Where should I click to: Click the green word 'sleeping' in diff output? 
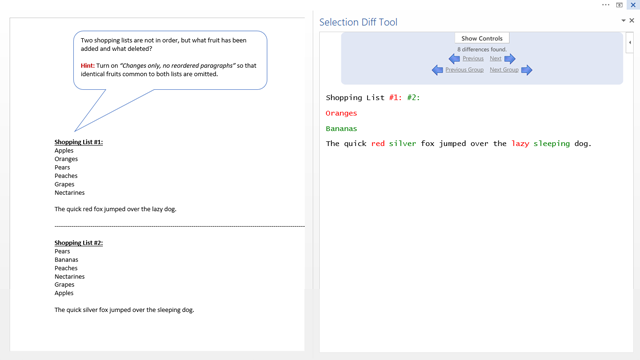pyautogui.click(x=551, y=144)
